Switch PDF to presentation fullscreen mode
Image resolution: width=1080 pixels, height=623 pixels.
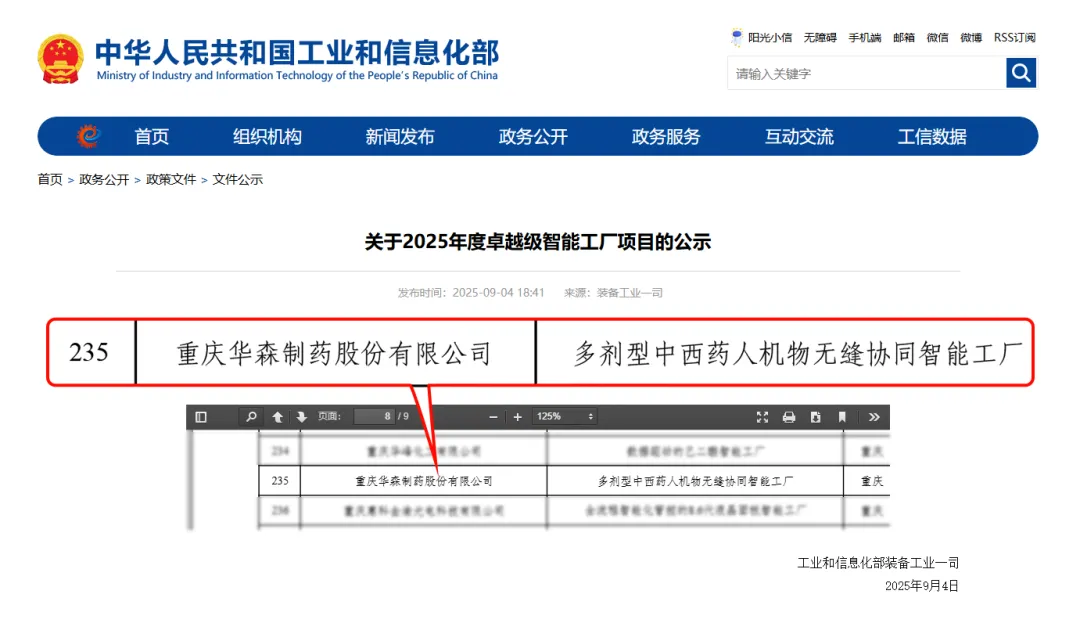coord(763,417)
